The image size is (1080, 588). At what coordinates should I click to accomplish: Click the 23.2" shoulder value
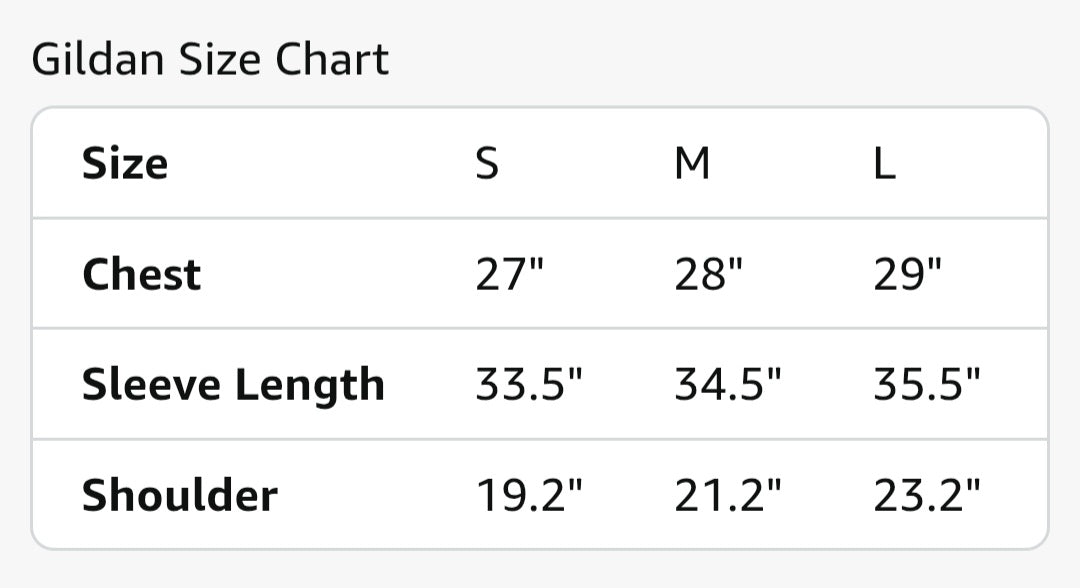click(926, 495)
